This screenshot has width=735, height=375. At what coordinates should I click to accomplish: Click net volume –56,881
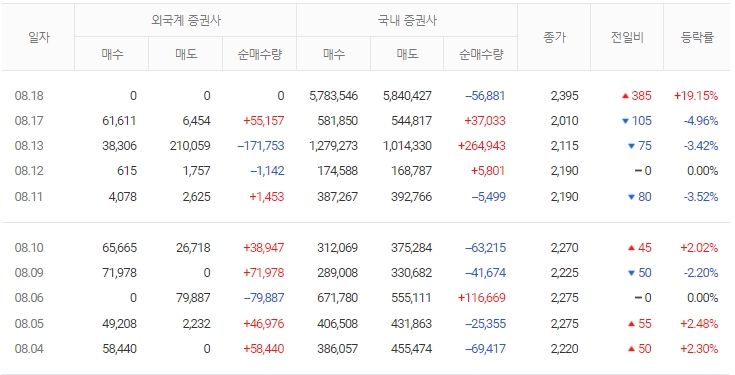[x=485, y=96]
